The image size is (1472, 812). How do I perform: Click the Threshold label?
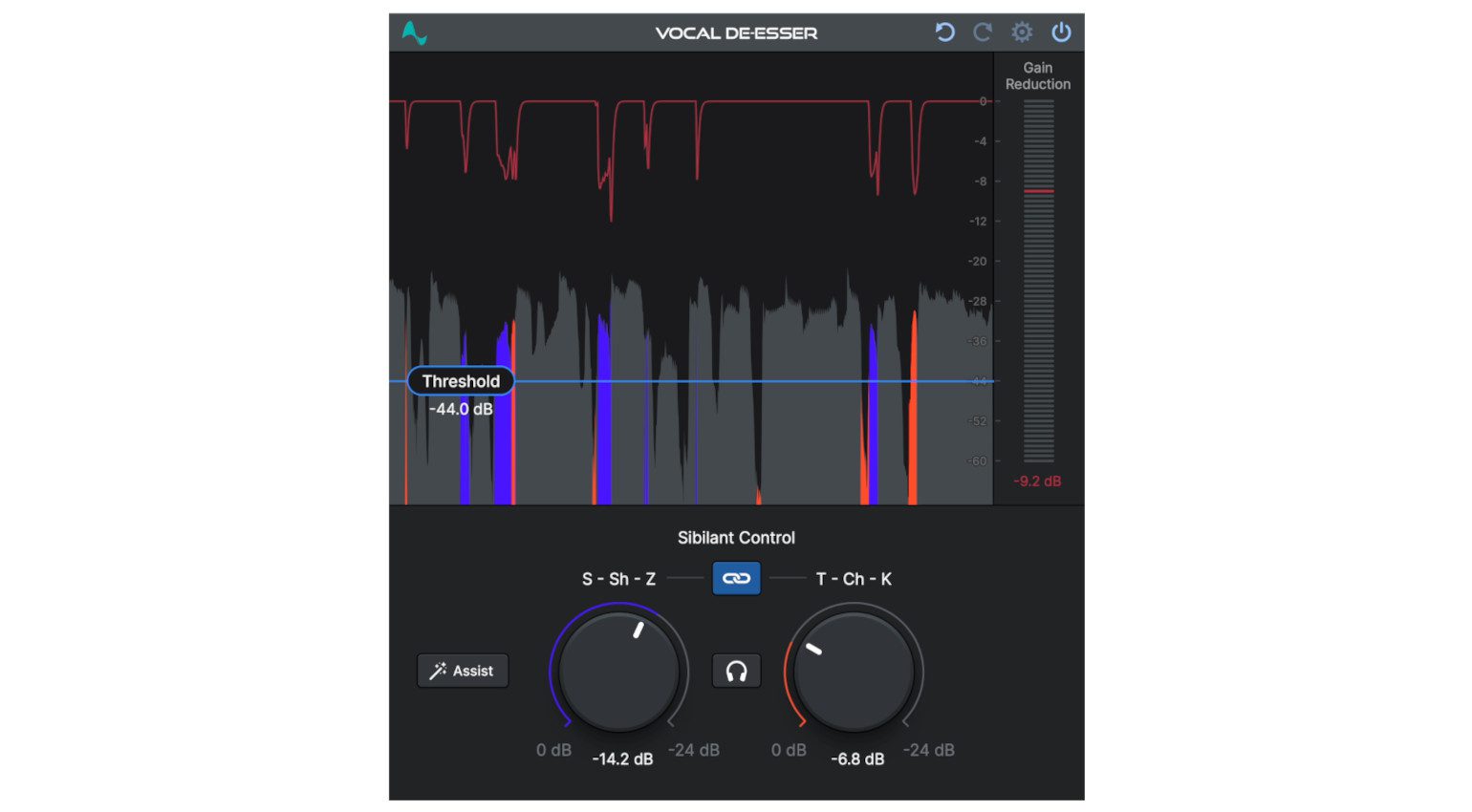click(x=460, y=380)
